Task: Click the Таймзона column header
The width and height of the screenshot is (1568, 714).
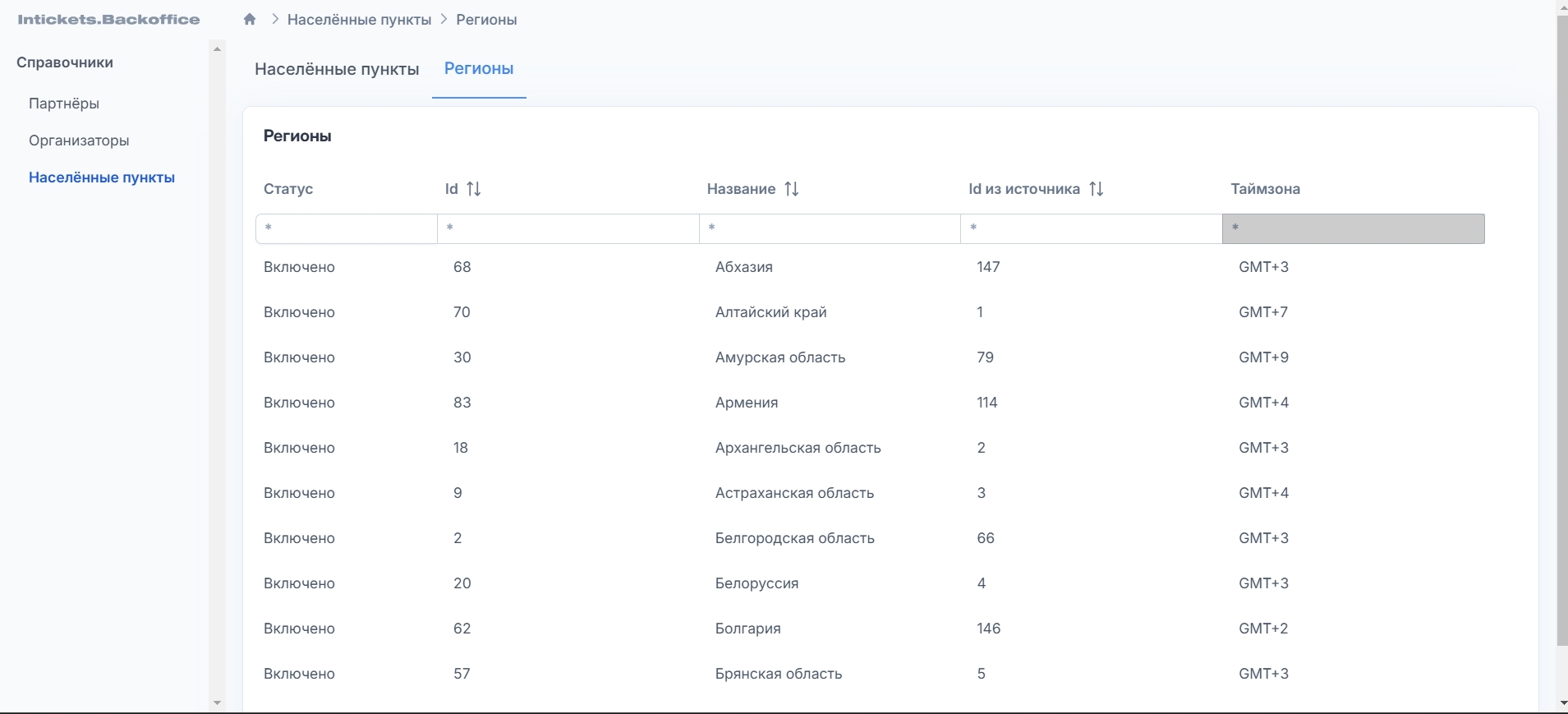Action: (1265, 189)
